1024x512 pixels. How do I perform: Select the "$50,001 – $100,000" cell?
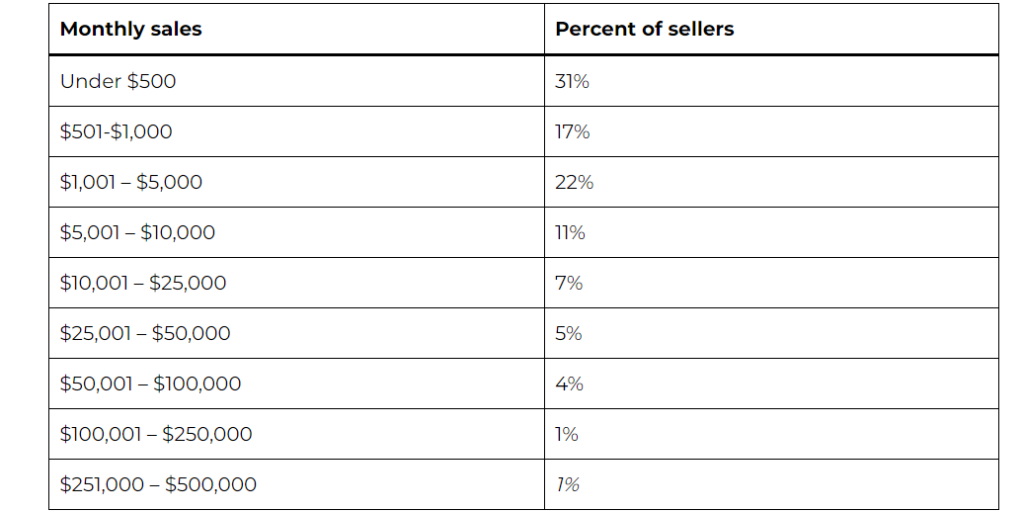pyautogui.click(x=150, y=384)
